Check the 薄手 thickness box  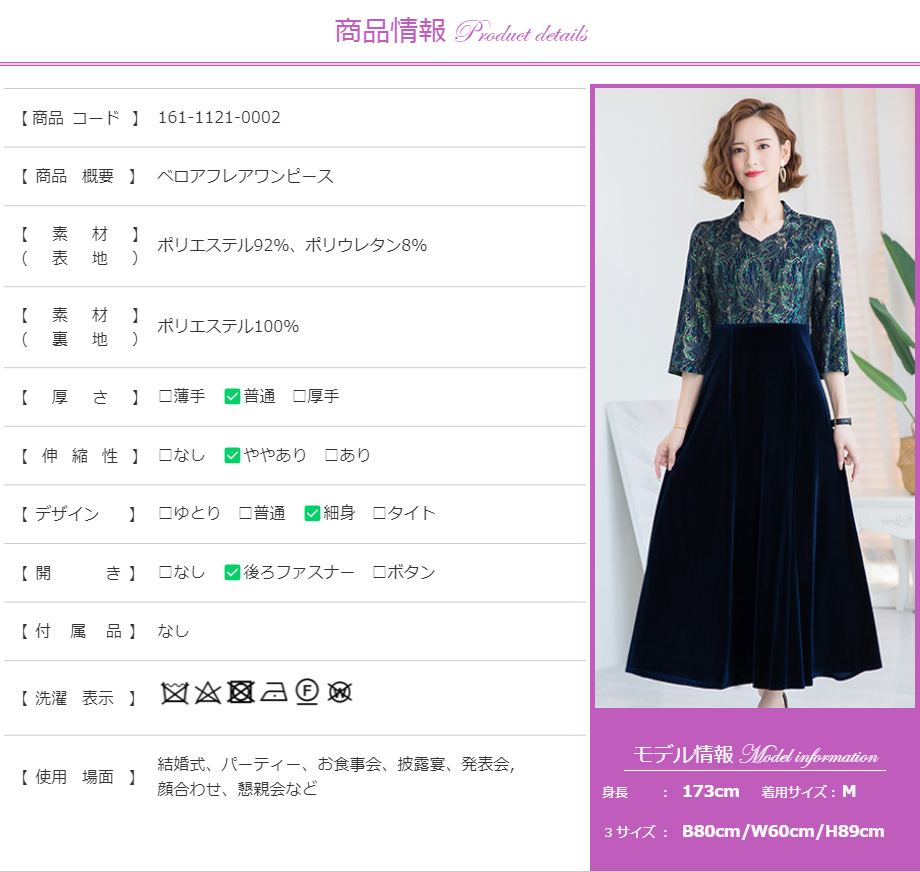(x=165, y=396)
